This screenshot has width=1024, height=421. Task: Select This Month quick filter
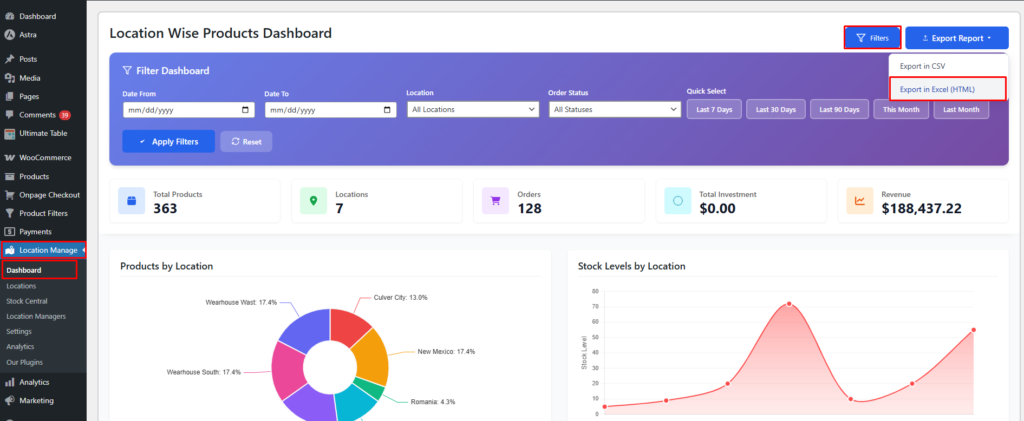point(900,109)
